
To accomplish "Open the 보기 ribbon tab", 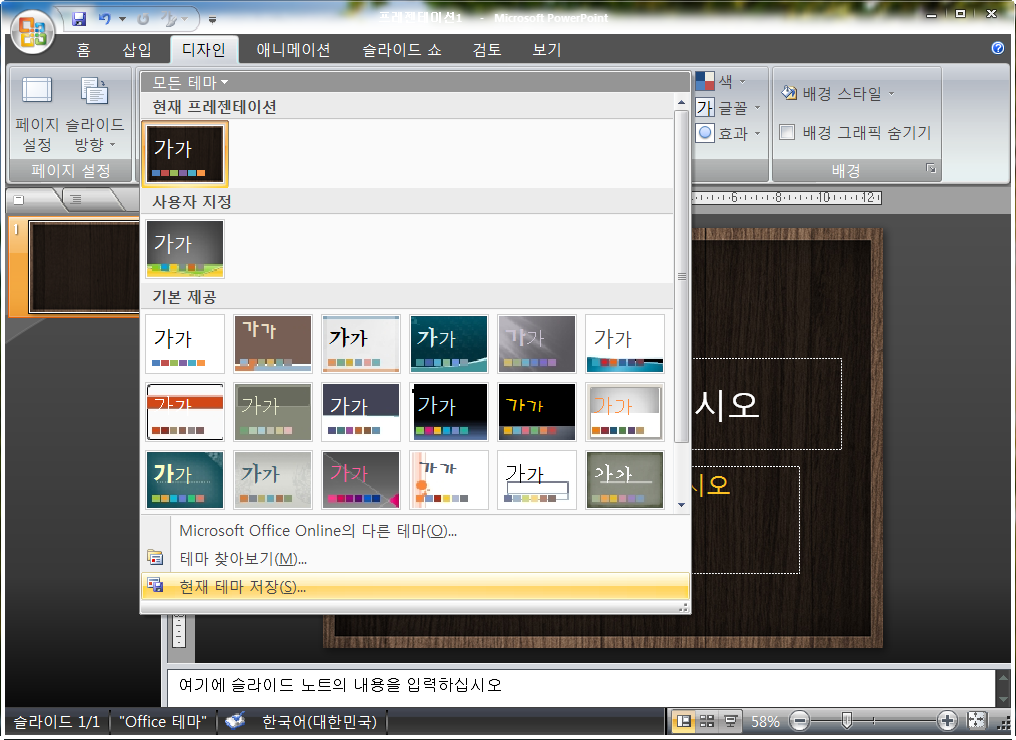I will pos(546,50).
